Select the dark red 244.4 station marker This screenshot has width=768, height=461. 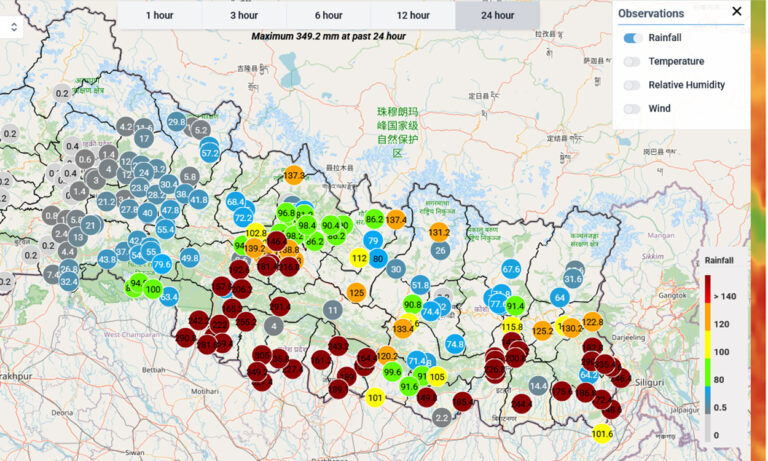pos(521,403)
